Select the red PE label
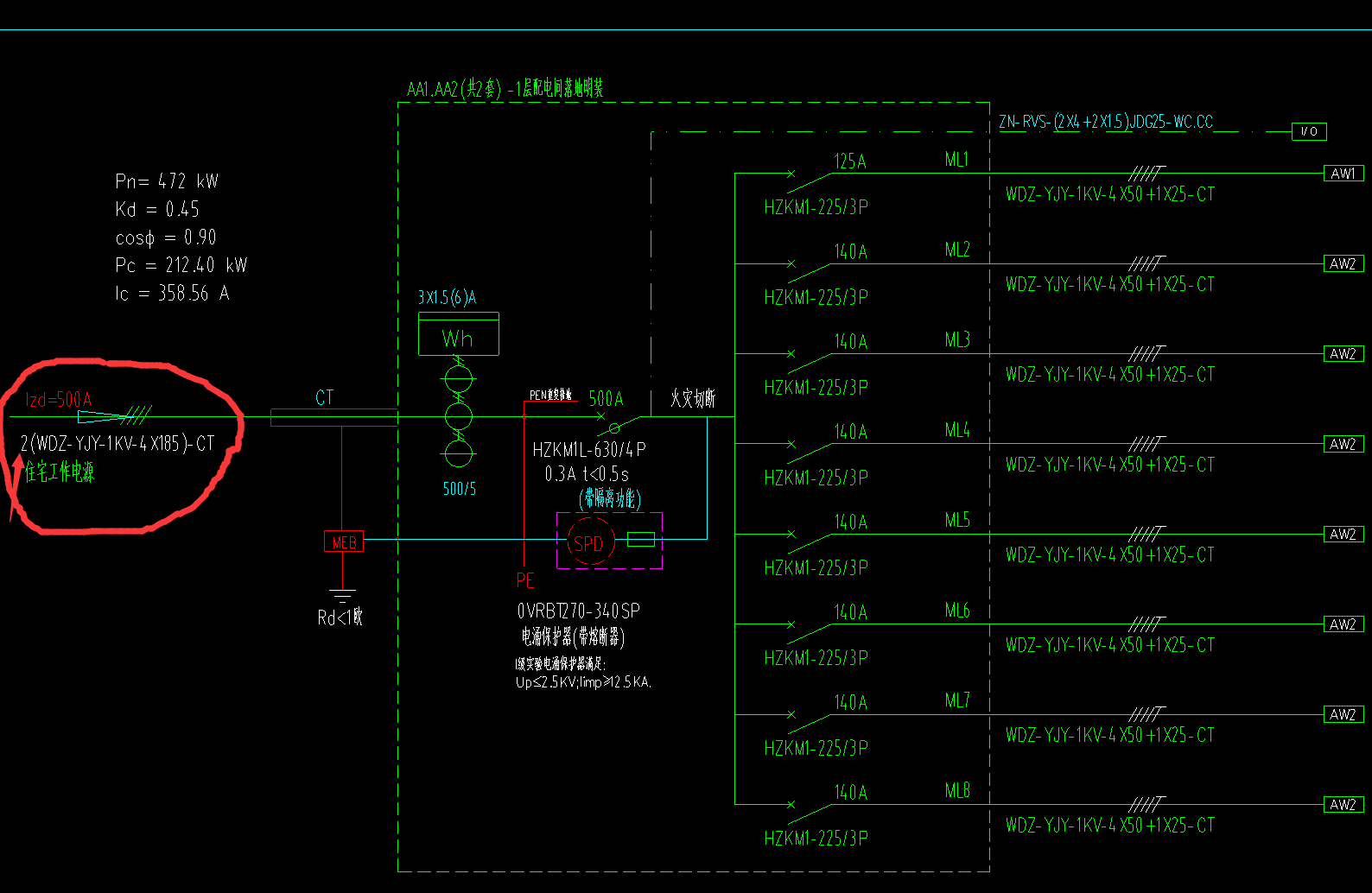This screenshot has height=893, width=1372. pos(525,580)
